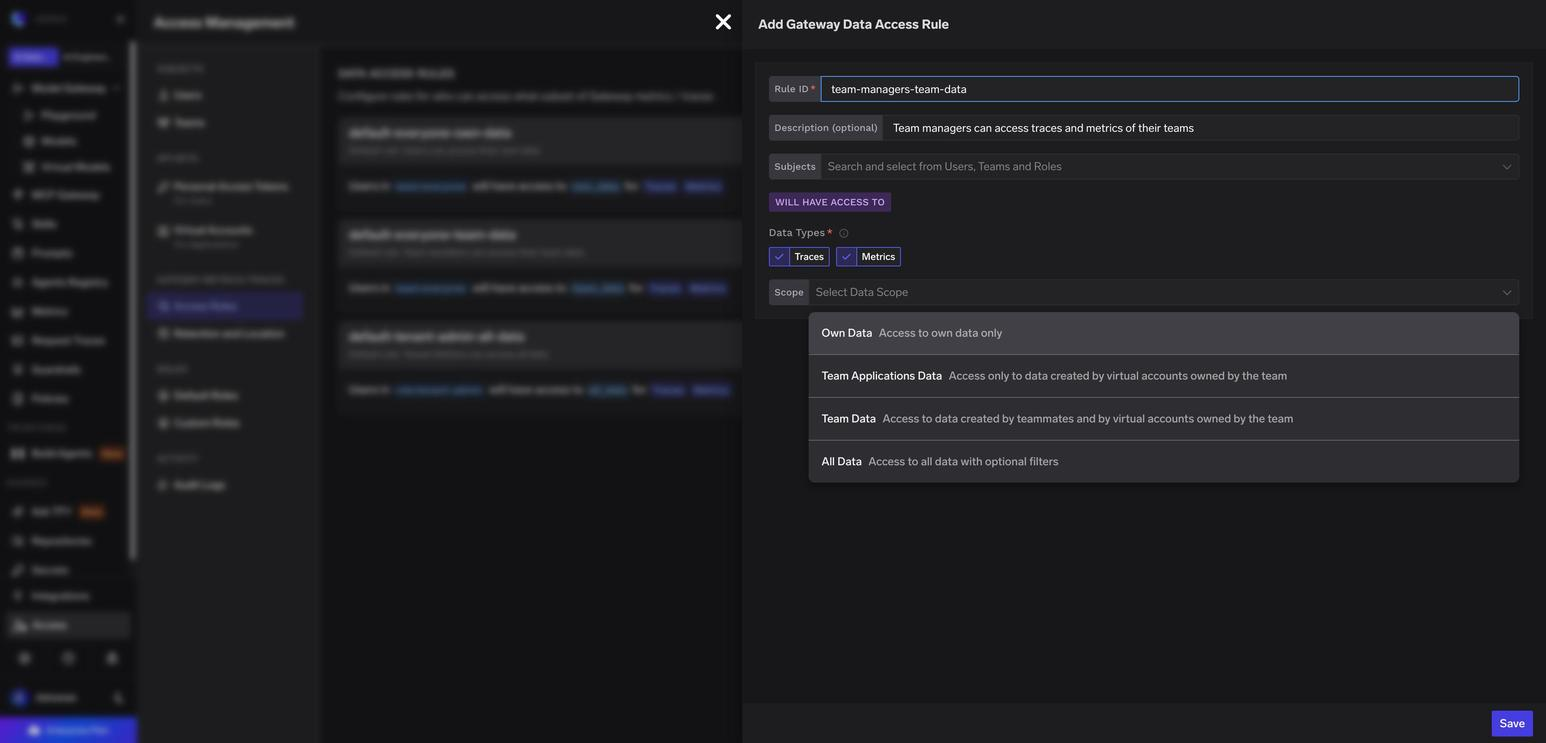Click the Subjects field label
Screen dimensions: 1546x743
795,167
